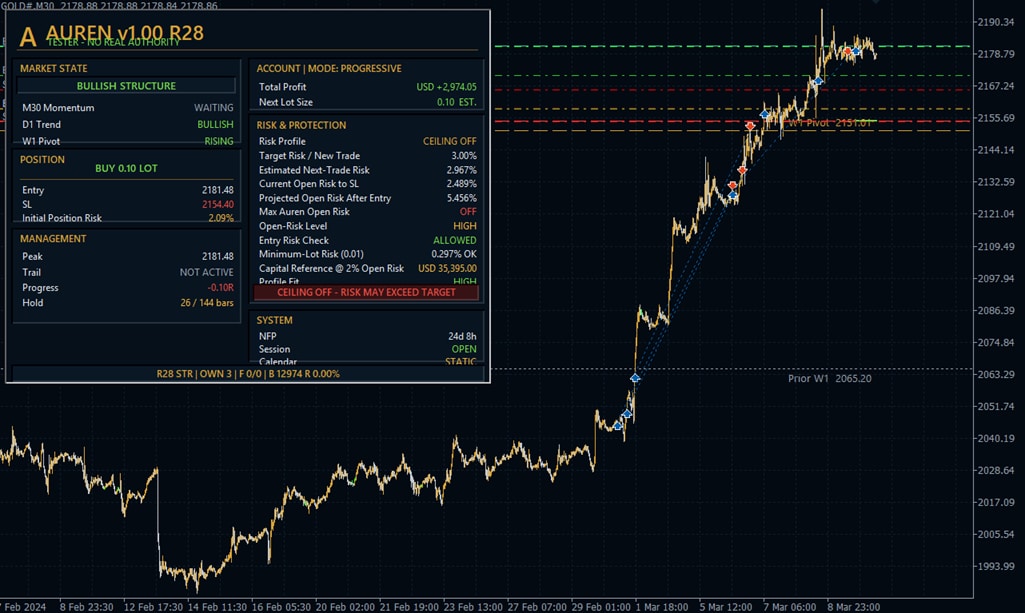The height and width of the screenshot is (613, 1025).
Task: Click the "BUY 0.10 LOT" position label
Action: pyautogui.click(x=126, y=168)
